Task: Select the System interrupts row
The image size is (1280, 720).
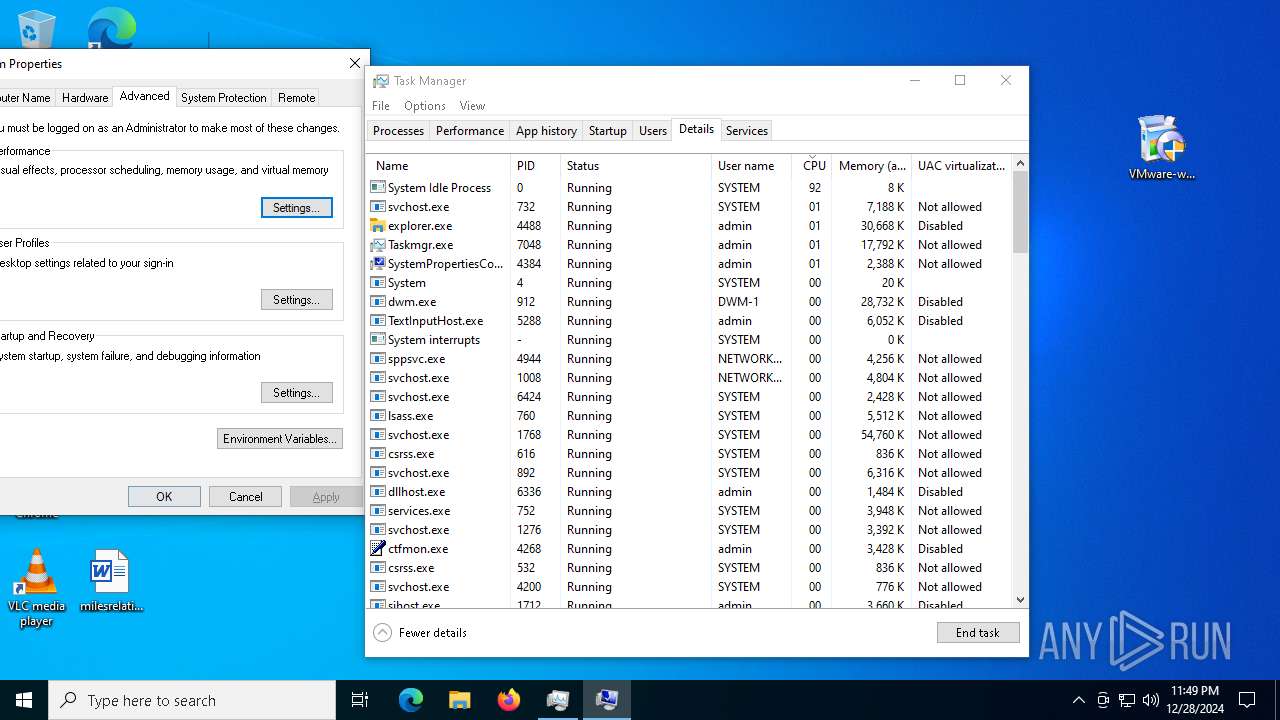Action: 689,340
